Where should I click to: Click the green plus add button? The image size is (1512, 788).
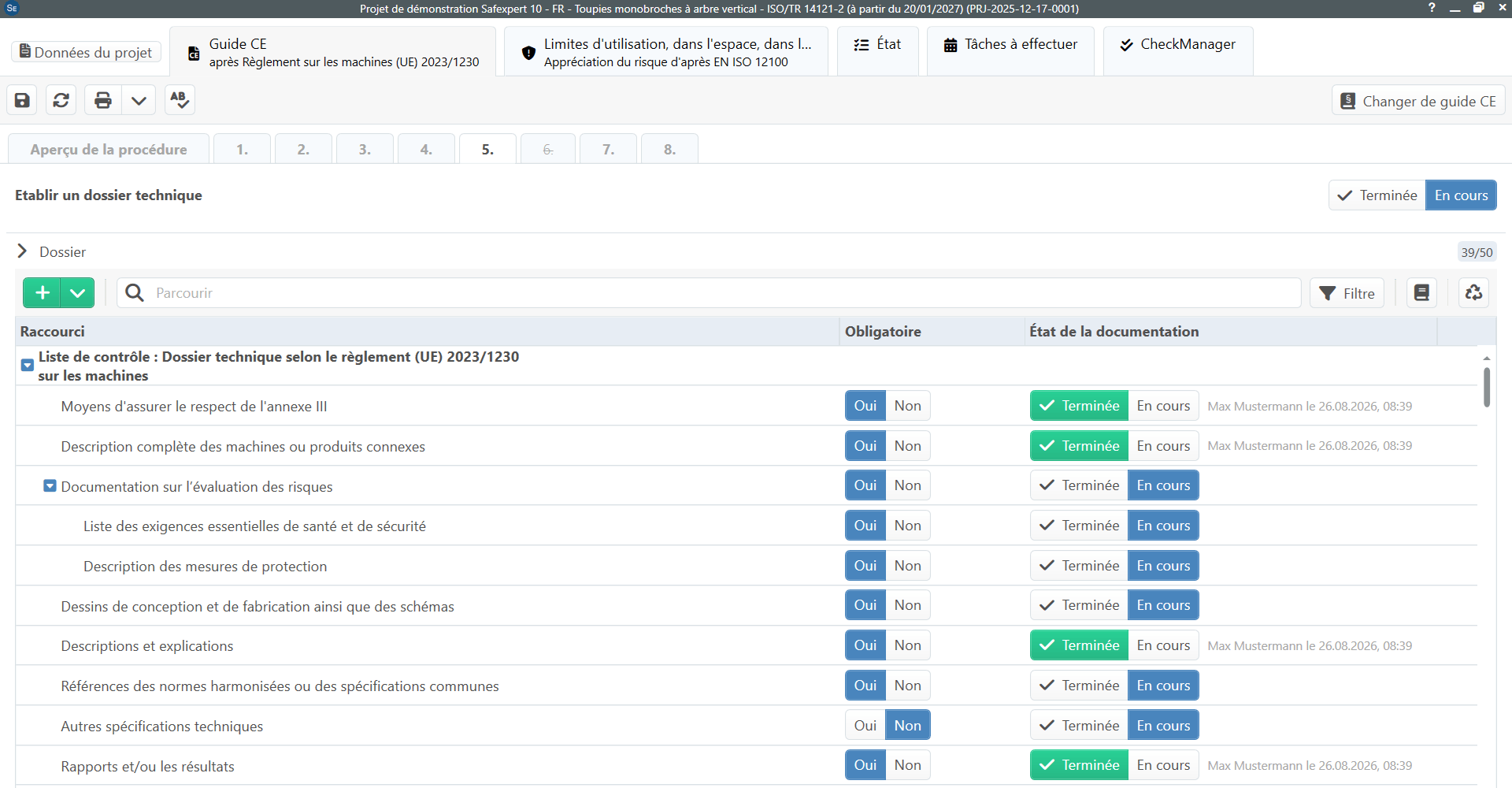(x=42, y=293)
